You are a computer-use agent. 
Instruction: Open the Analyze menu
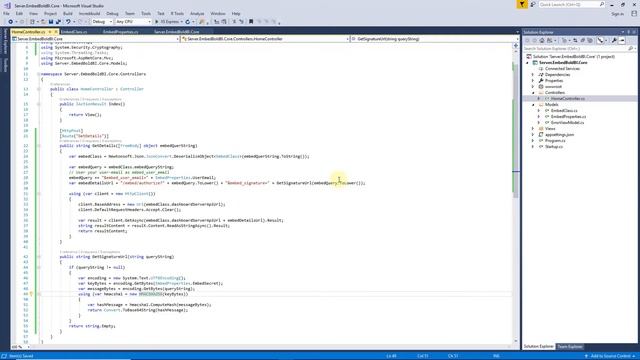coord(197,13)
